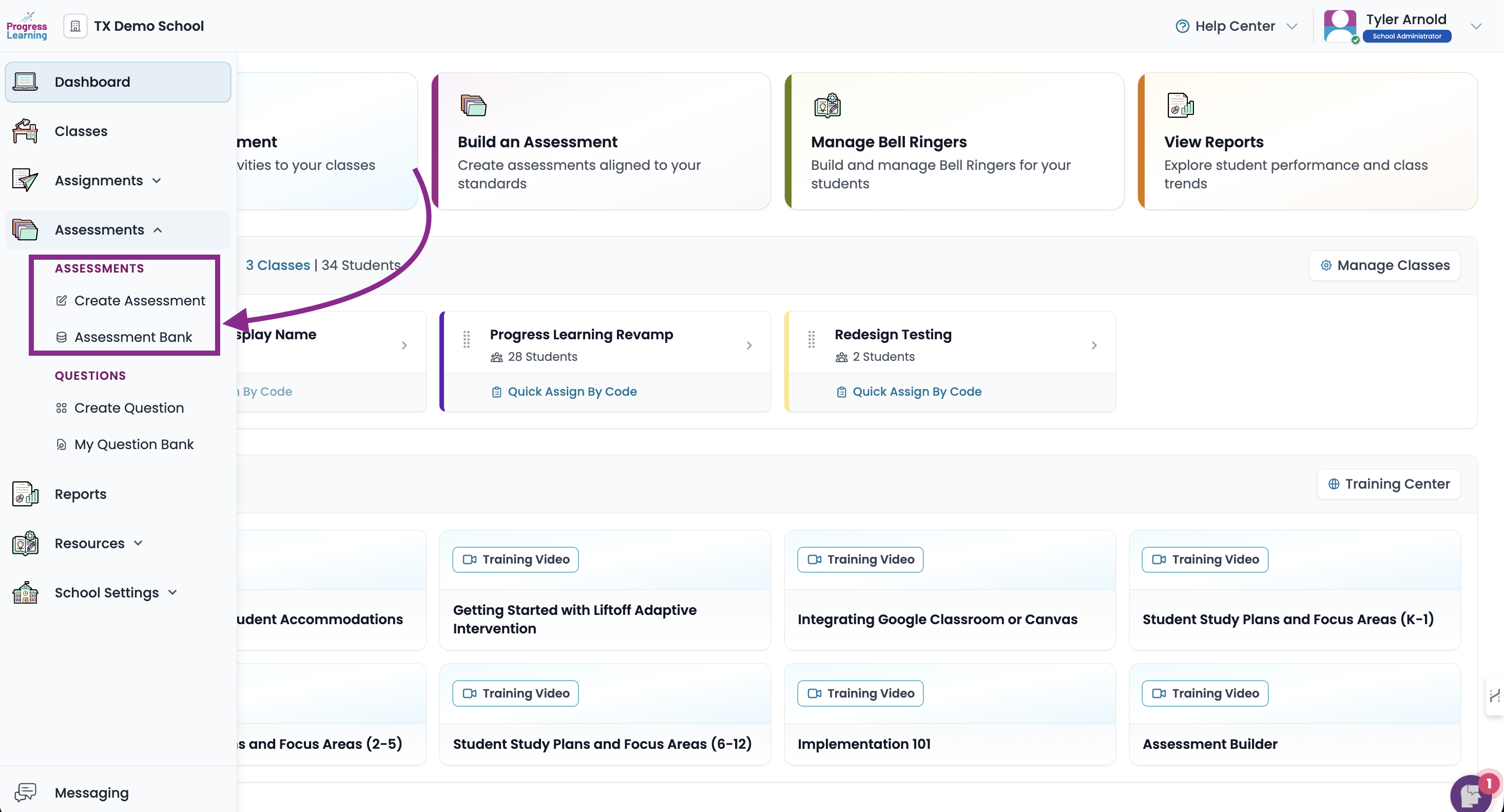Expand the Resources submenu chevron
Viewport: 1504px width, 812px height.
click(x=139, y=544)
